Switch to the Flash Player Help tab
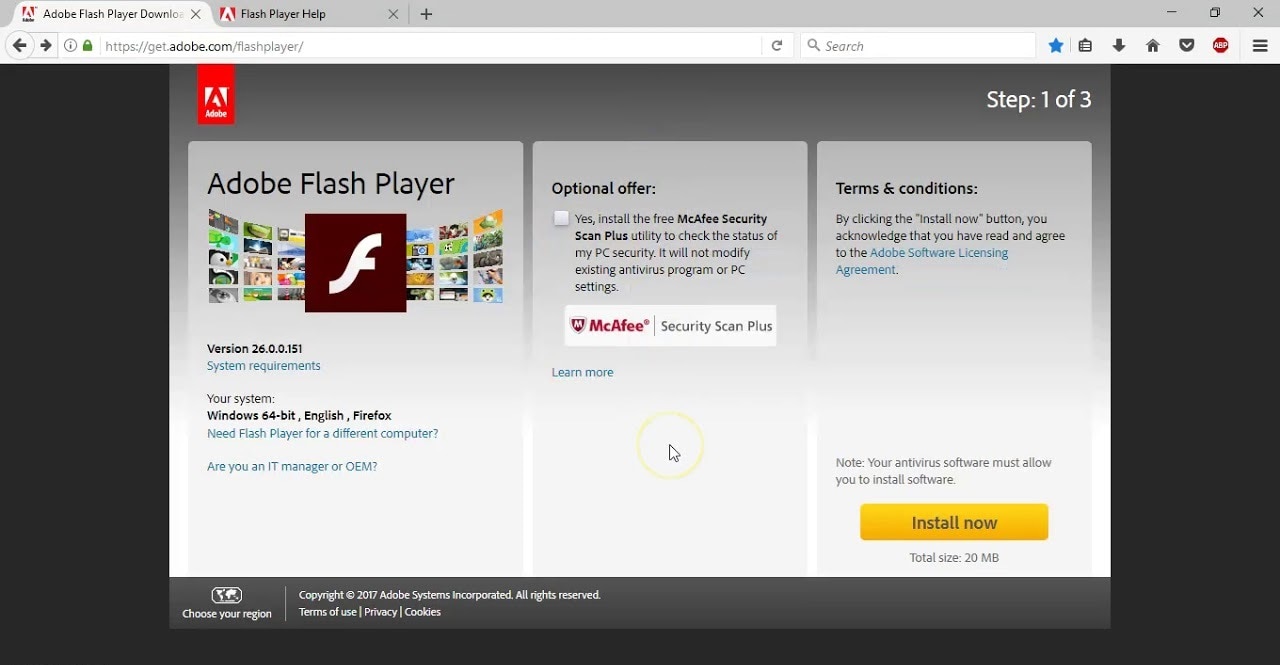 click(x=310, y=14)
